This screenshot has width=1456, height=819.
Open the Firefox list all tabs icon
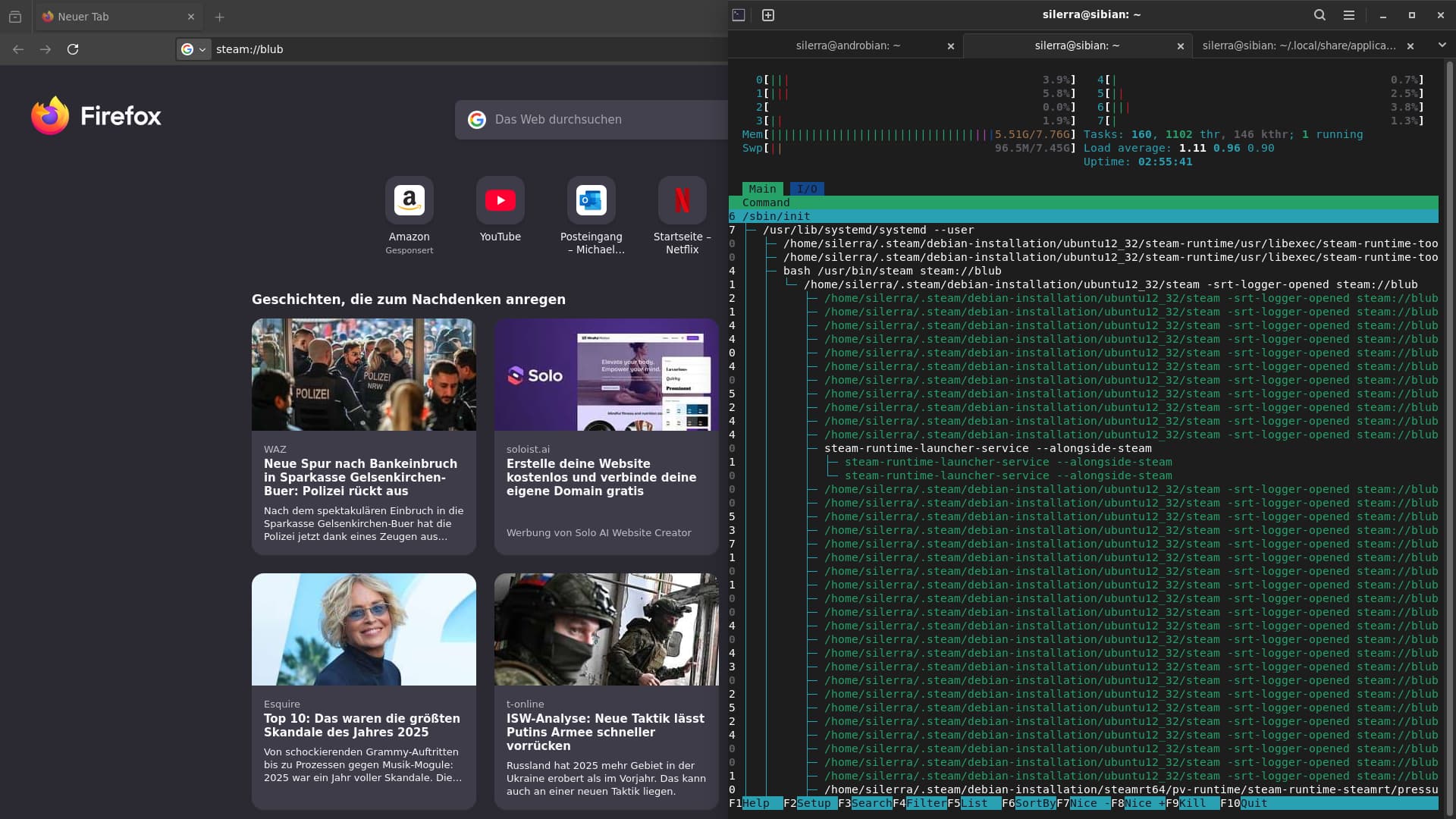coord(14,17)
